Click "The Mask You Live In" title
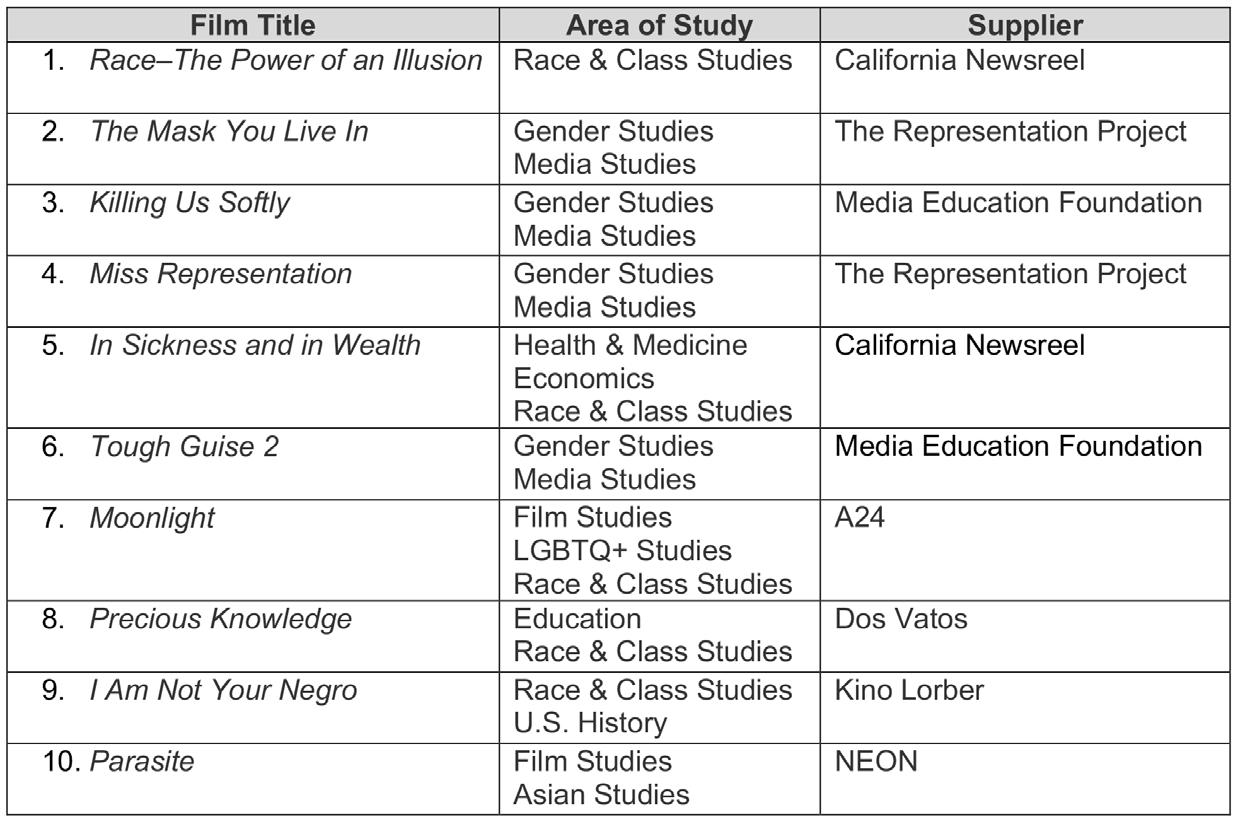Viewport: 1238px width, 823px height. (229, 131)
